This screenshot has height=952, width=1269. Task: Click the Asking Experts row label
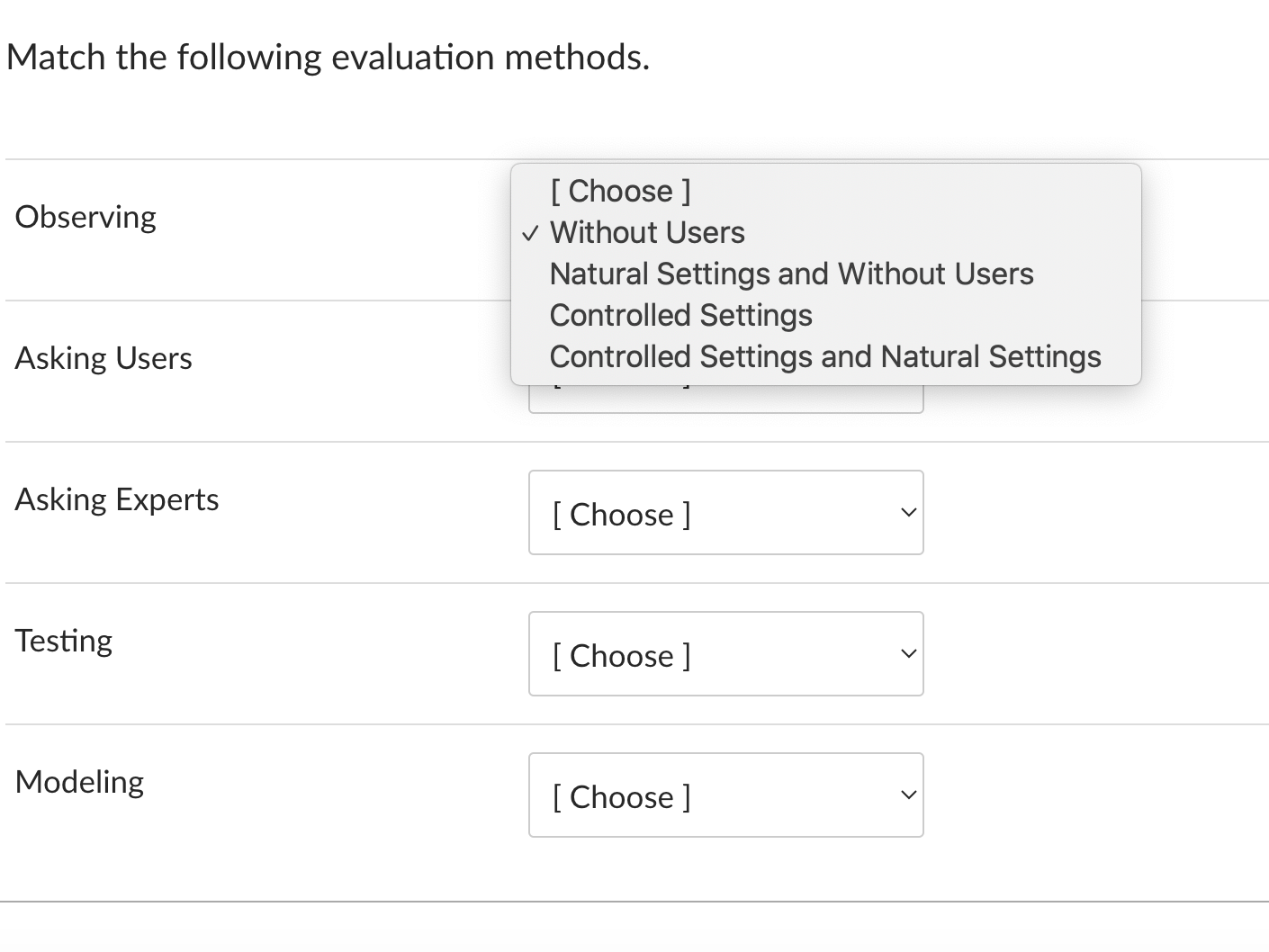(117, 498)
